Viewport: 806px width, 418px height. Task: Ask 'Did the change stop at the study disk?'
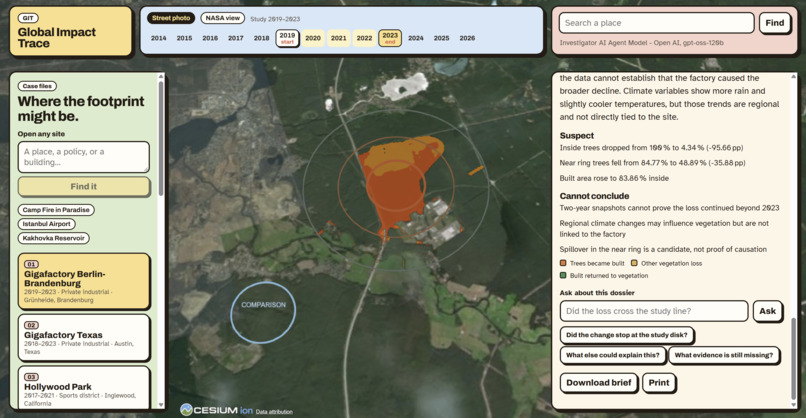coord(627,335)
